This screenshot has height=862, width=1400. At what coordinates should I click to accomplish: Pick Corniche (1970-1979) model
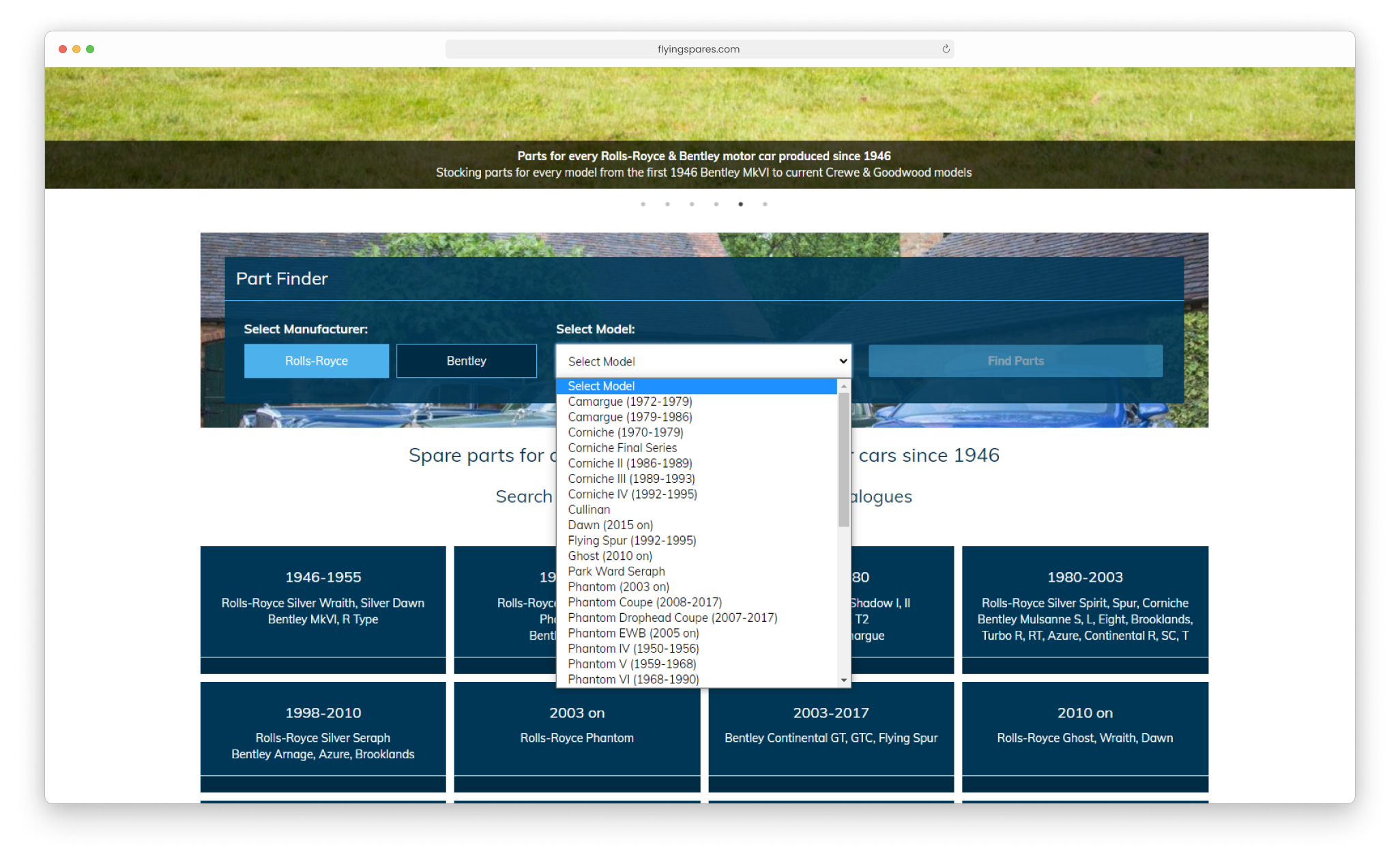tap(697, 432)
